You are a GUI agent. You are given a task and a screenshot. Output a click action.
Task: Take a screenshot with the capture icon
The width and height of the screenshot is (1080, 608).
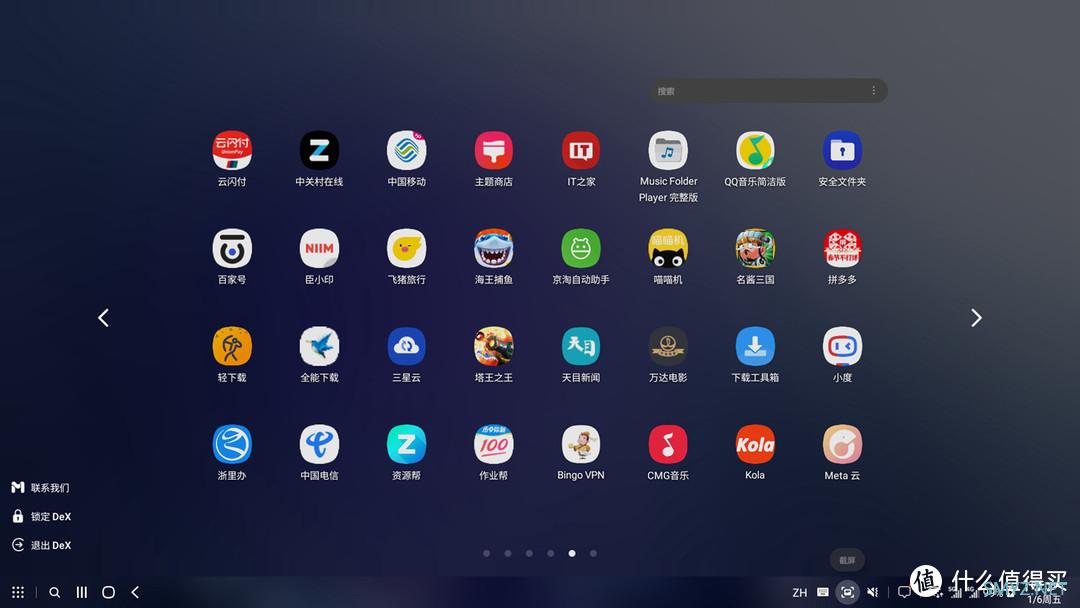click(847, 592)
